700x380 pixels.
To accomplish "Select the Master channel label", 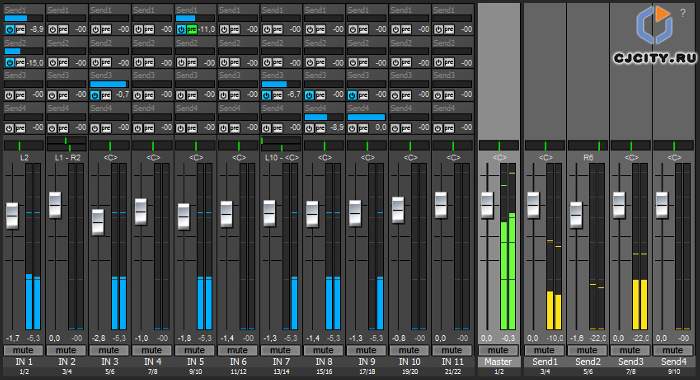I will coord(499,362).
